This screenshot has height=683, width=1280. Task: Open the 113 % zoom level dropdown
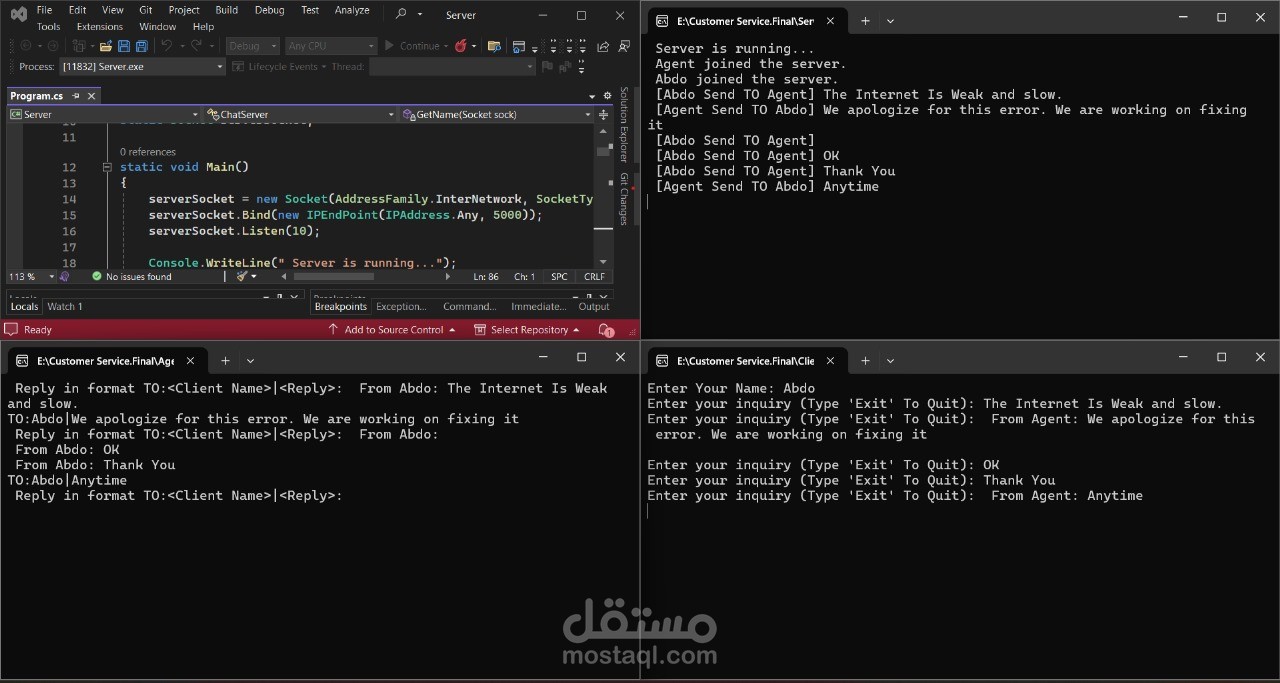pyautogui.click(x=32, y=277)
